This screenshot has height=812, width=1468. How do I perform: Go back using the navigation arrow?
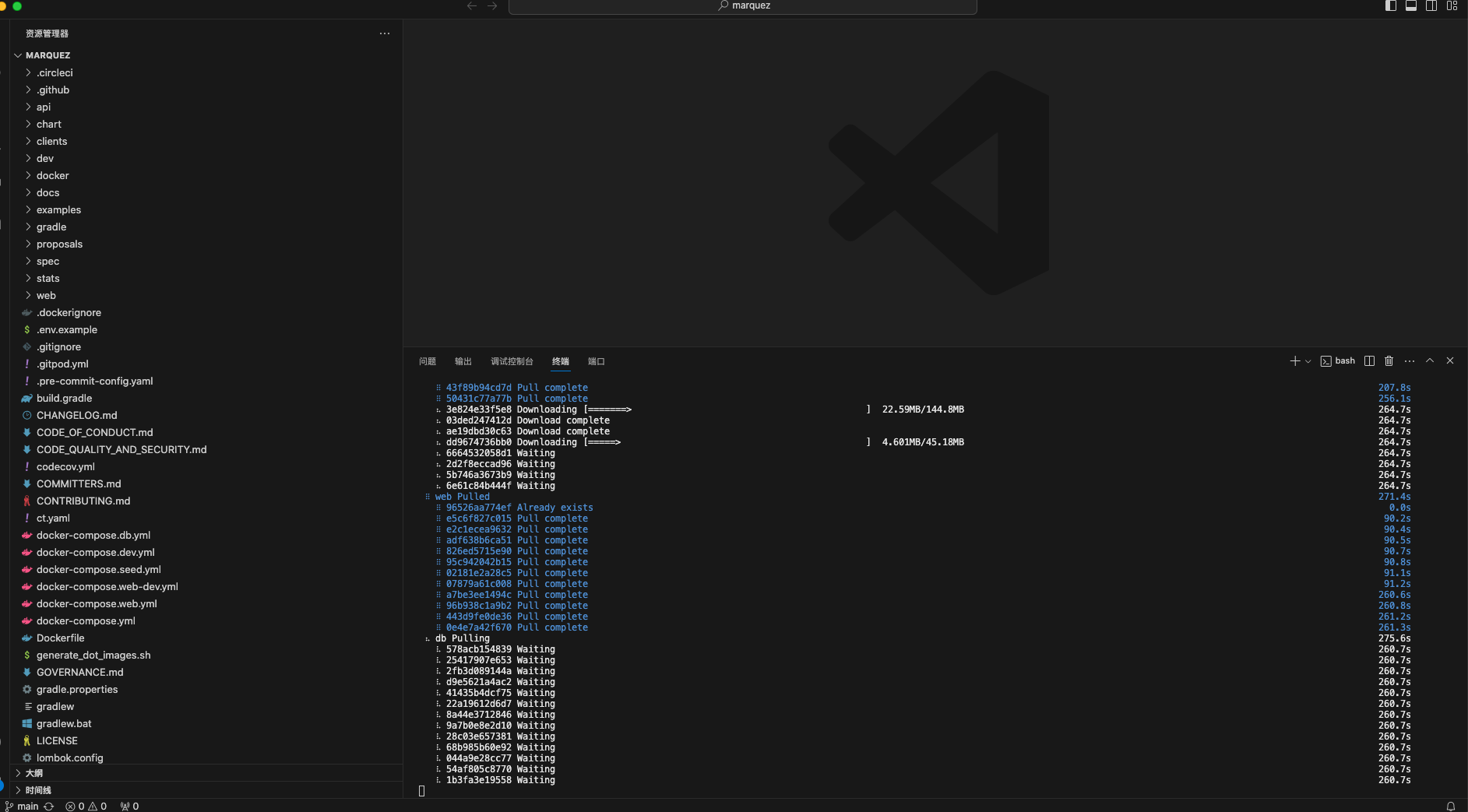(472, 5)
